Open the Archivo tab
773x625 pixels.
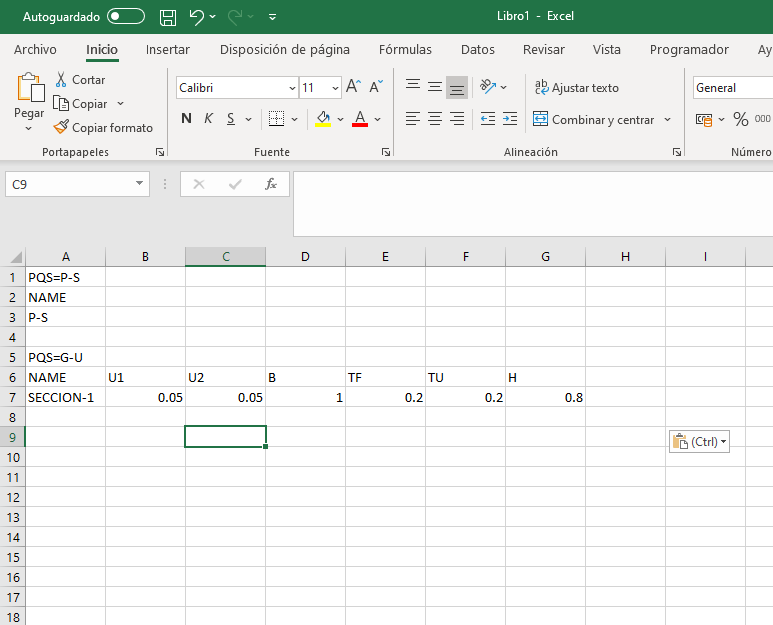[35, 50]
